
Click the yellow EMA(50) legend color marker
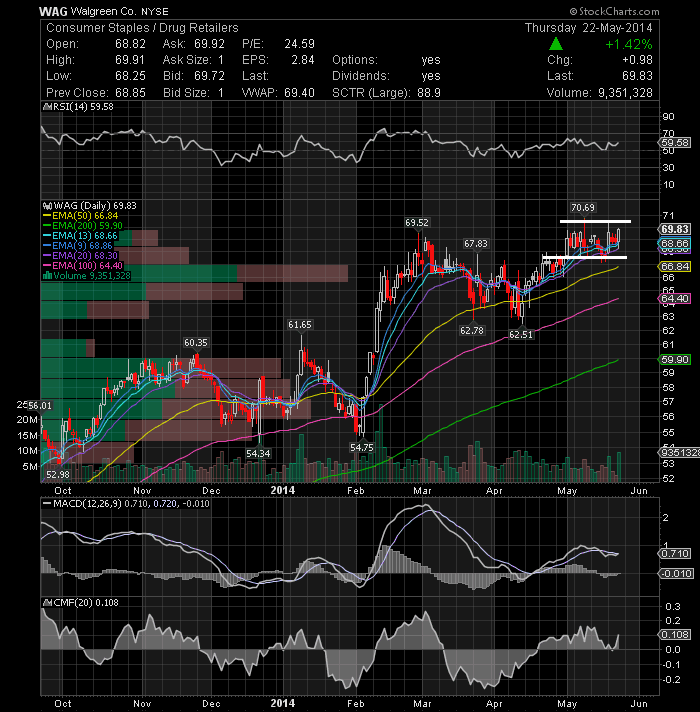point(47,216)
